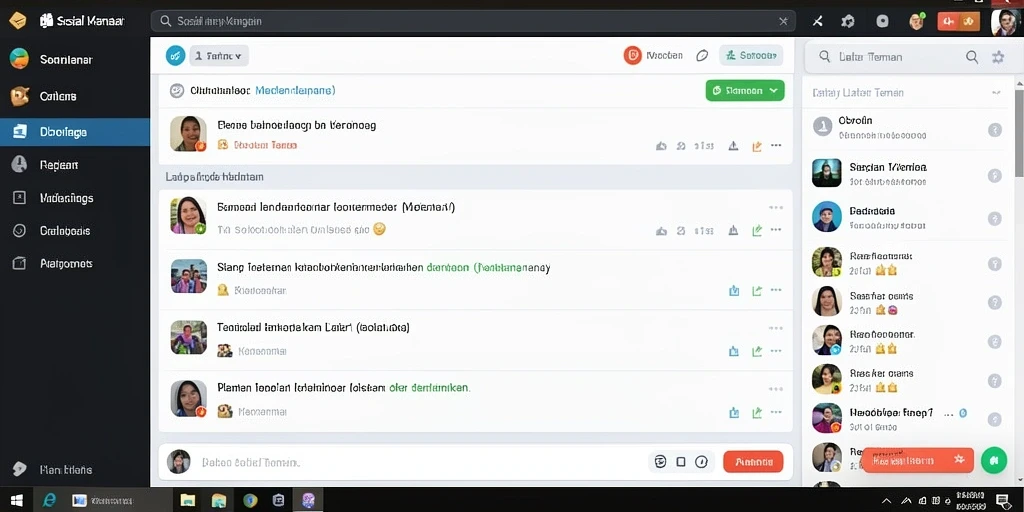Click status badge beside Obrolin contact
The image size is (1024, 512).
pyautogui.click(x=995, y=130)
